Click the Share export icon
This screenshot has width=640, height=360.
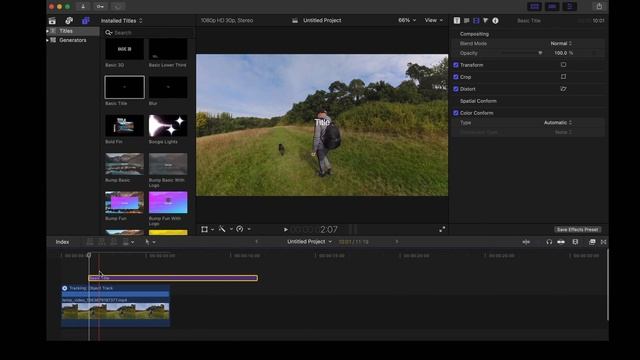[x=599, y=7]
